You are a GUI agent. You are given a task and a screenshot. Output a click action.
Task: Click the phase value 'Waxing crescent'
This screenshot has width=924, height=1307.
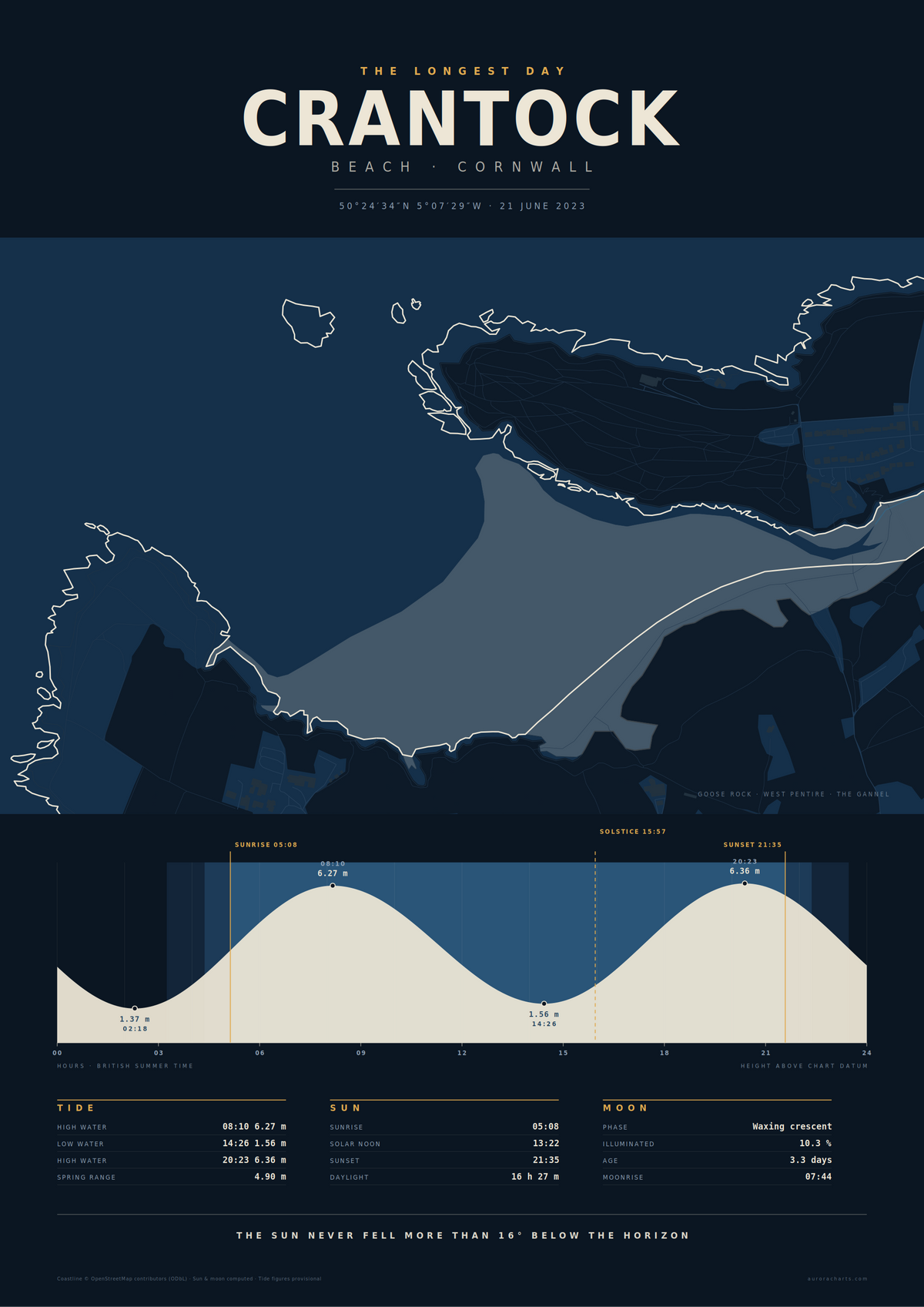coord(792,1127)
